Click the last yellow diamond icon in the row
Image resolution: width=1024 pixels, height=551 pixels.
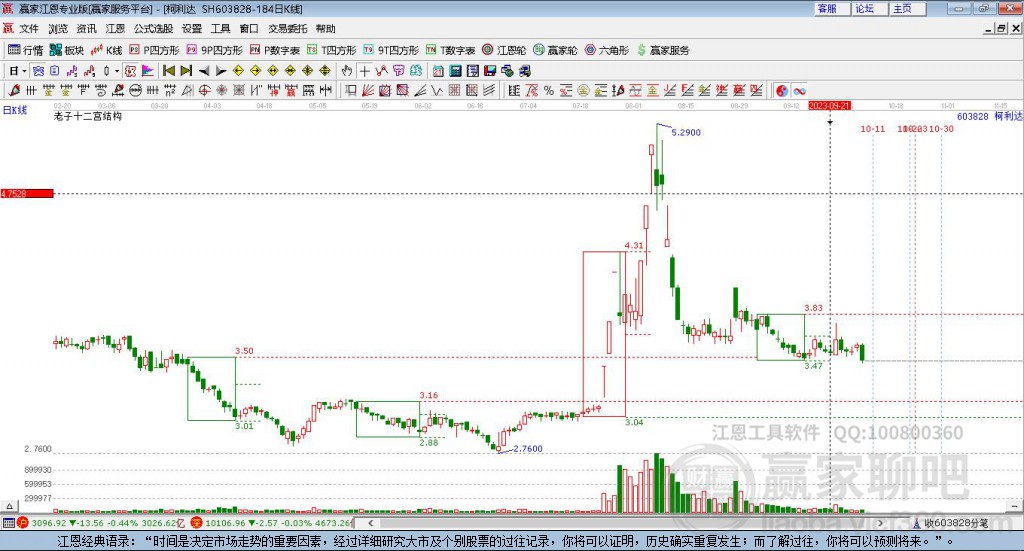pos(325,71)
